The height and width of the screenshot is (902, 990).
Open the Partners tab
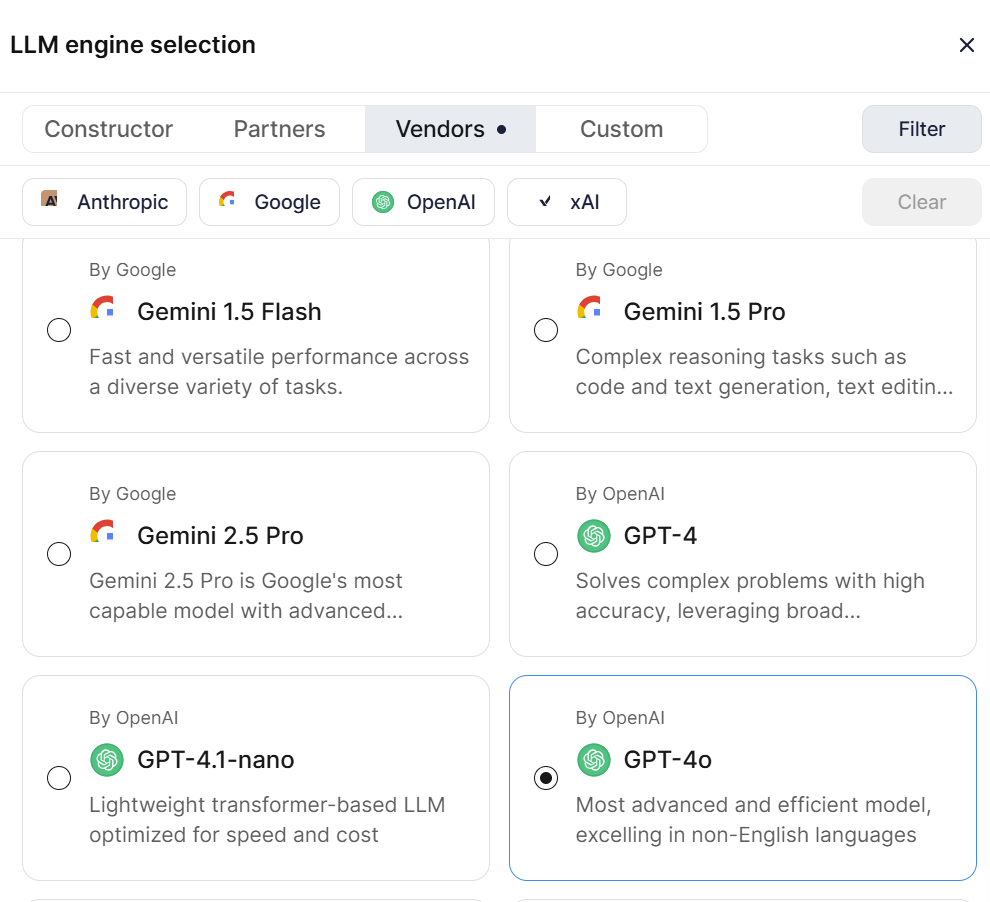point(279,129)
